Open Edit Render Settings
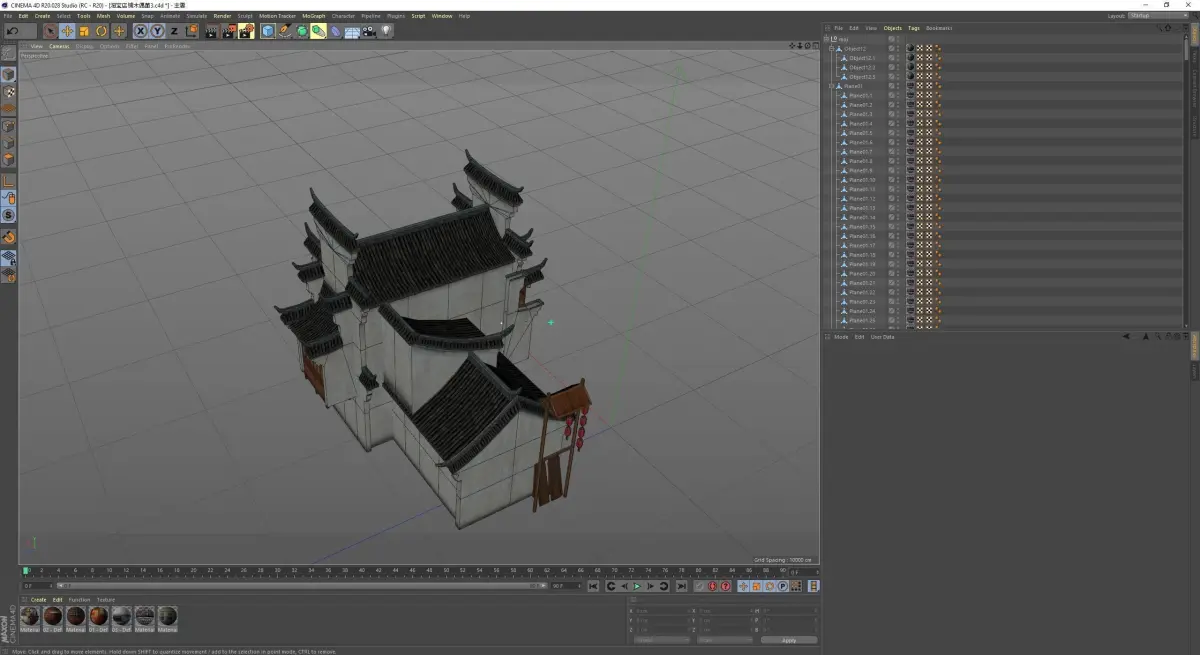Screen dimensions: 1200x655 246,31
